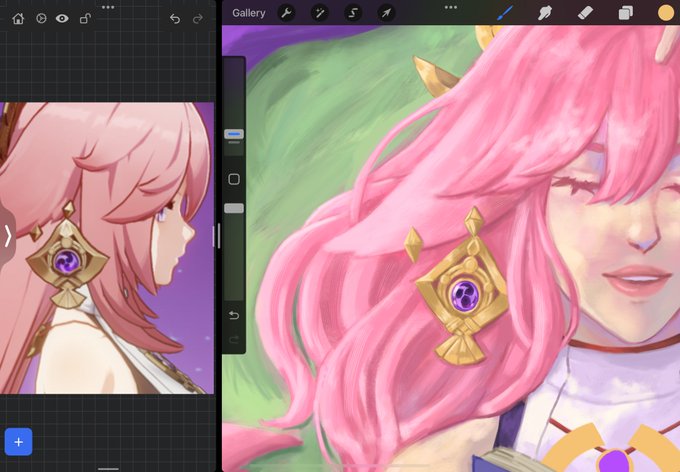The width and height of the screenshot is (680, 472).
Task: Select the reference image of pink-haired character
Action: click(107, 248)
